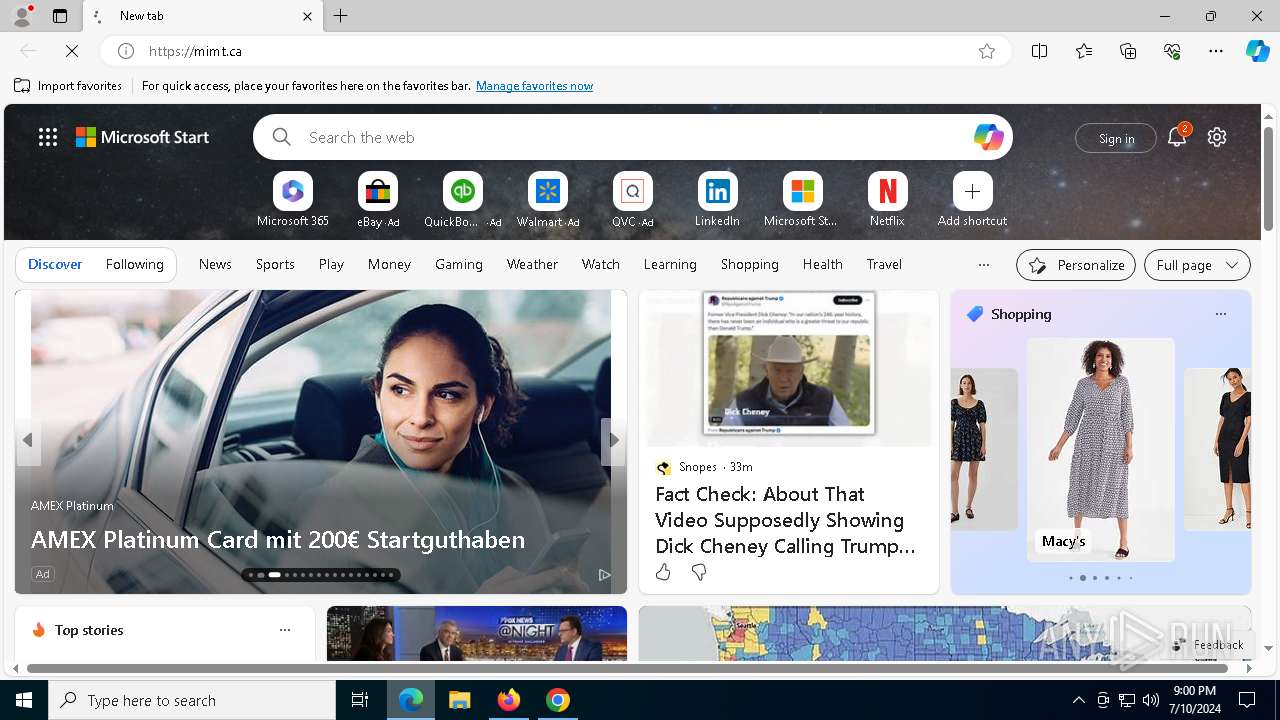The width and height of the screenshot is (1280, 720).
Task: Open AMEX Platinum Card ad headline
Action: 278,539
